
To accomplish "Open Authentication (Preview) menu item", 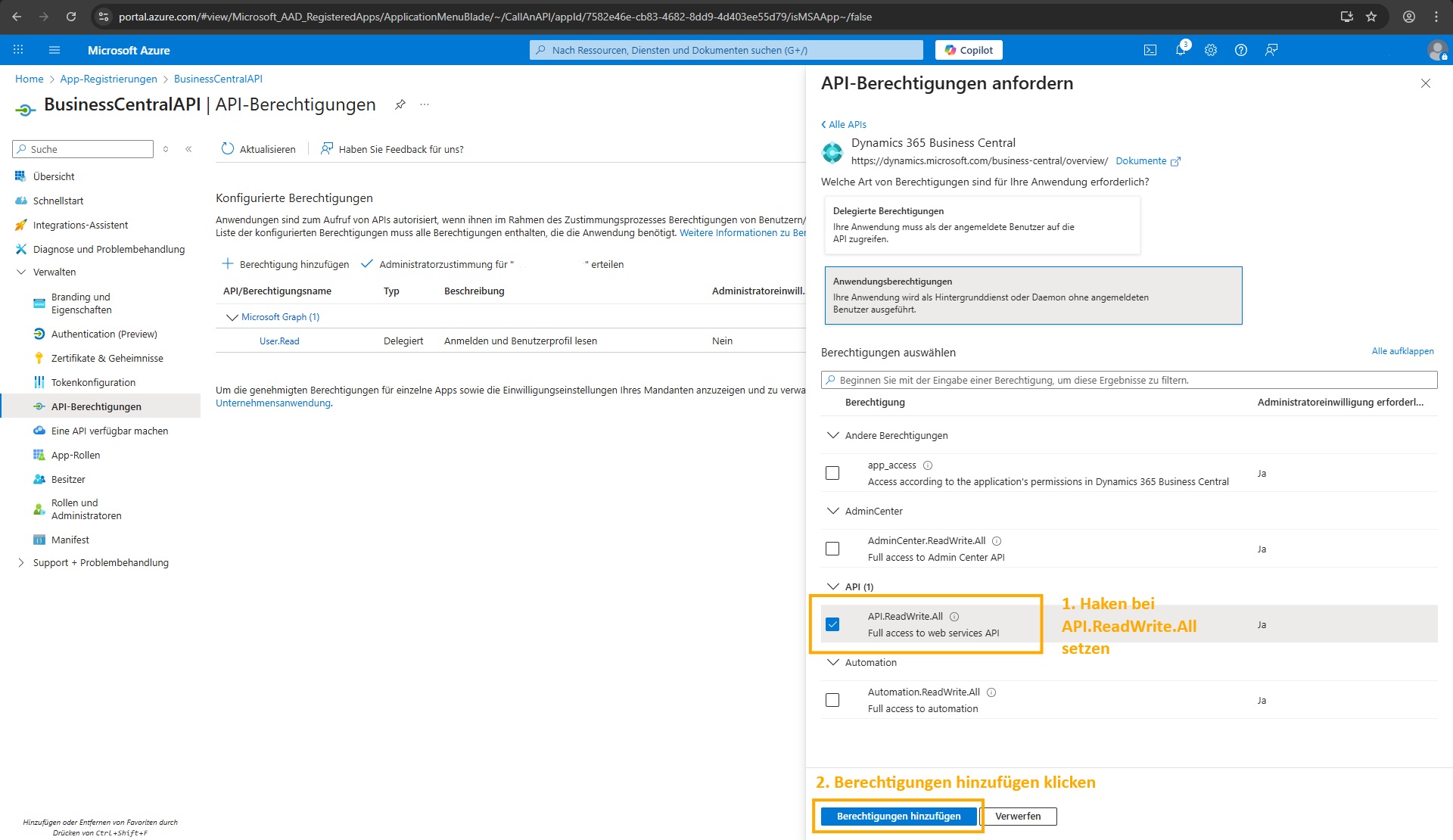I will pyautogui.click(x=104, y=334).
